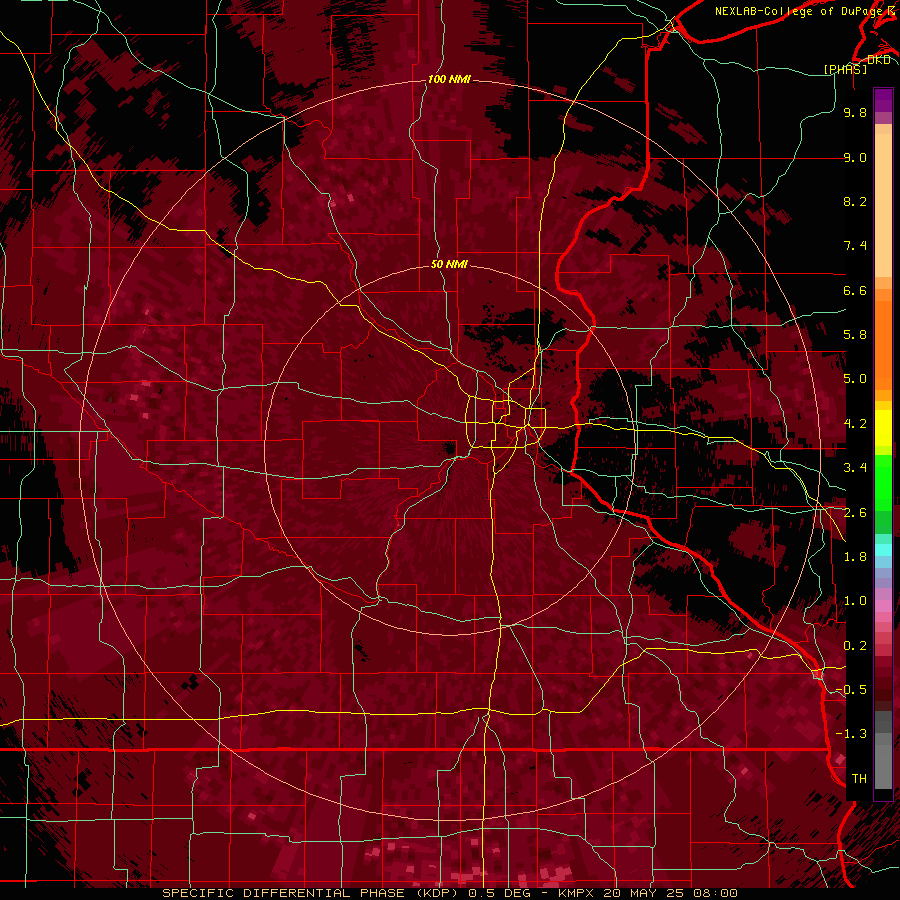Click the 6.6 legend value
Image resolution: width=900 pixels, height=900 pixels.
(855, 290)
